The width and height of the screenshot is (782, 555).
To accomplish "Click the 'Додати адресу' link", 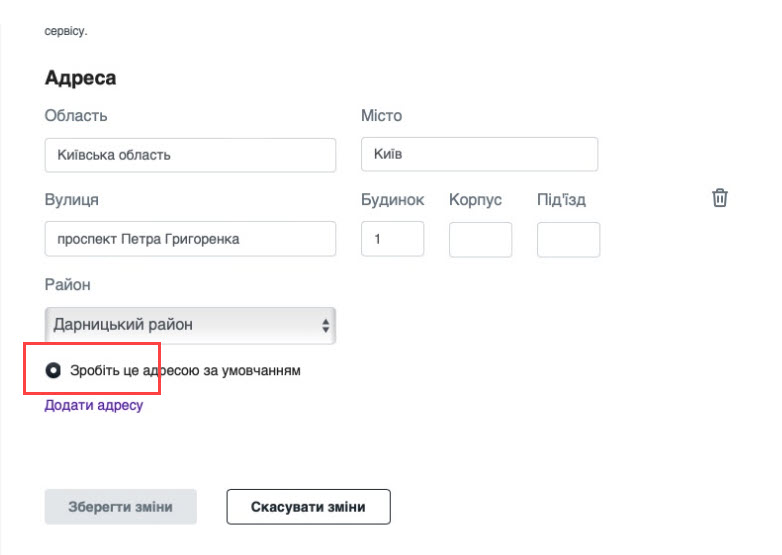I will click(94, 405).
